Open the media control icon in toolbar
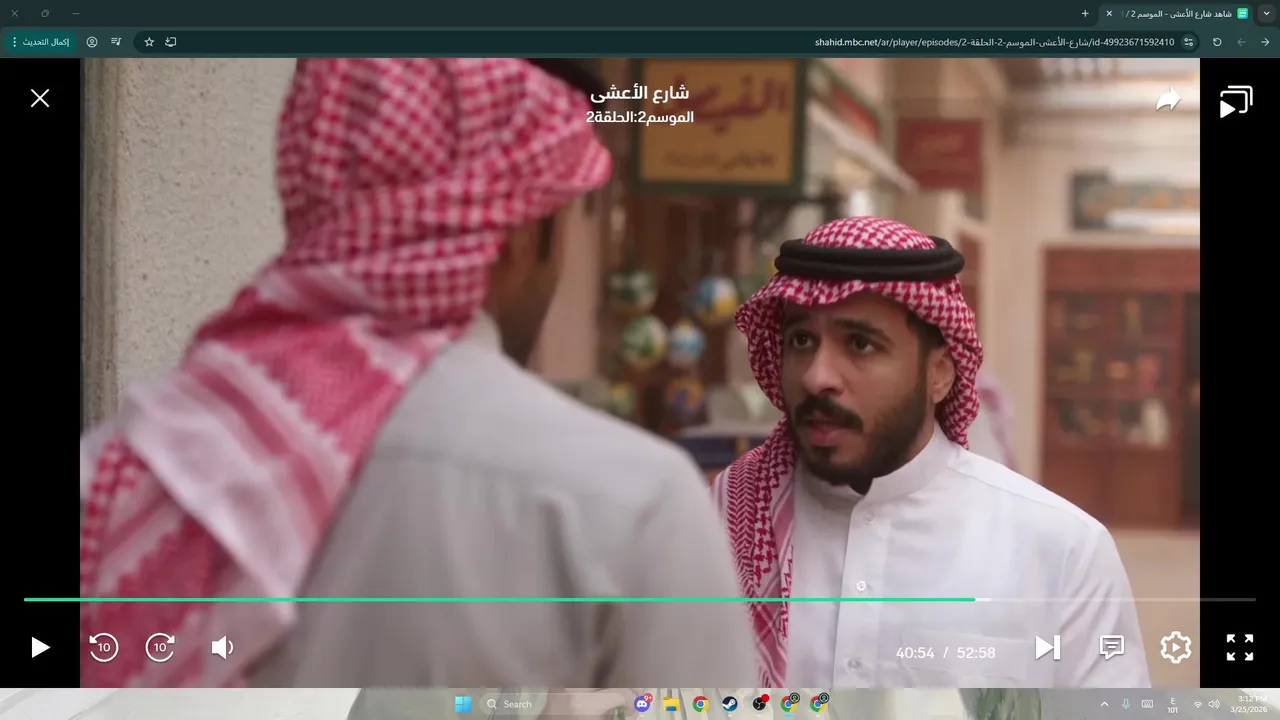Screen dimensions: 1280x720 pos(116,42)
